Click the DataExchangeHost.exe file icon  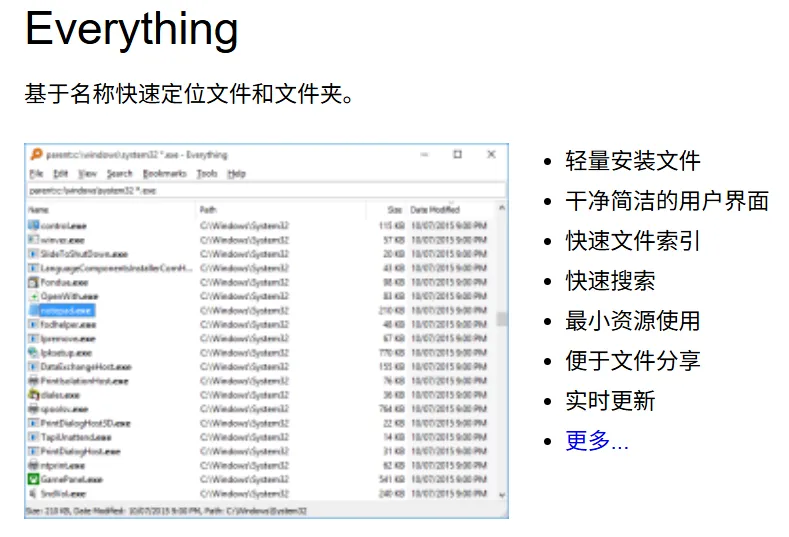pyautogui.click(x=33, y=366)
